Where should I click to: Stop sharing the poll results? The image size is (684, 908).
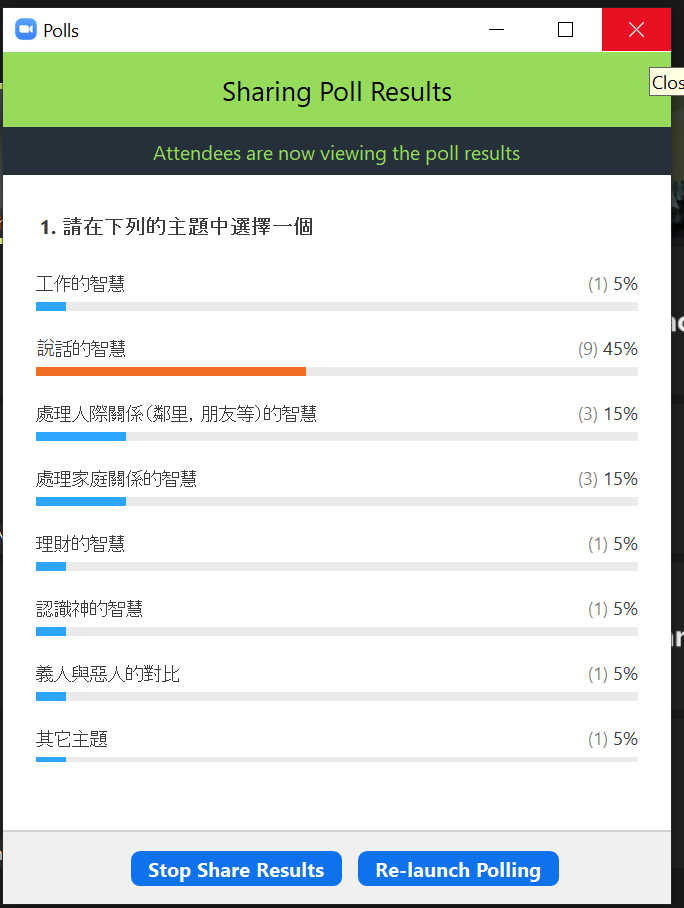pyautogui.click(x=236, y=869)
